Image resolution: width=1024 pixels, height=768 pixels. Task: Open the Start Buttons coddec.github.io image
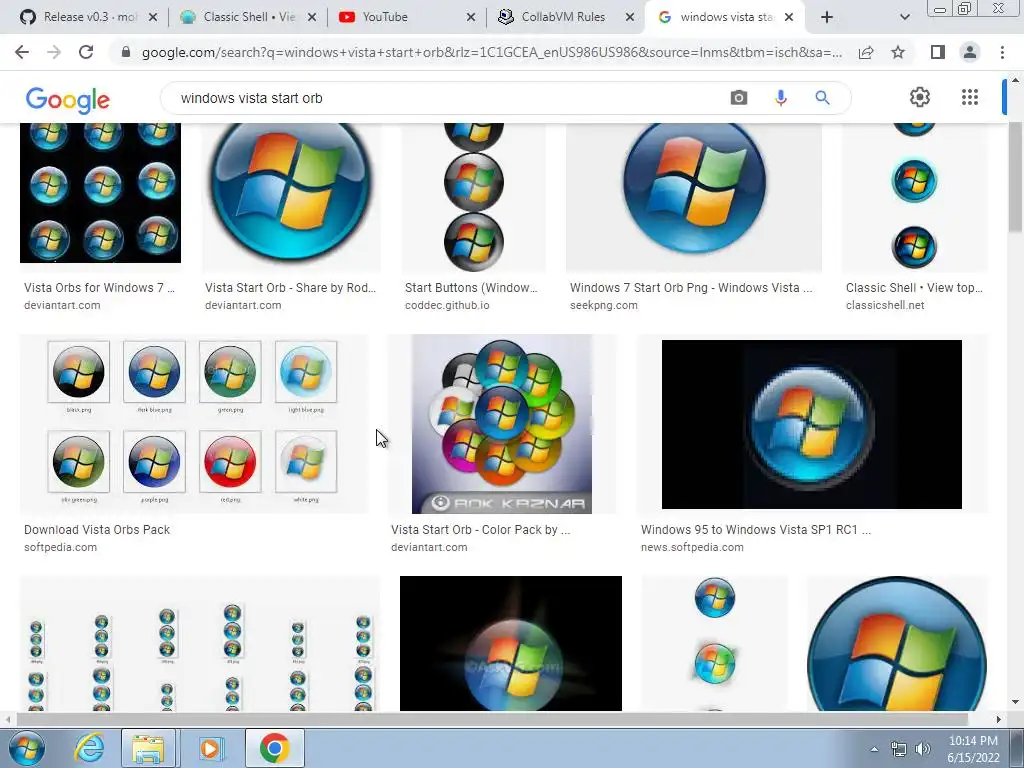[x=473, y=197]
